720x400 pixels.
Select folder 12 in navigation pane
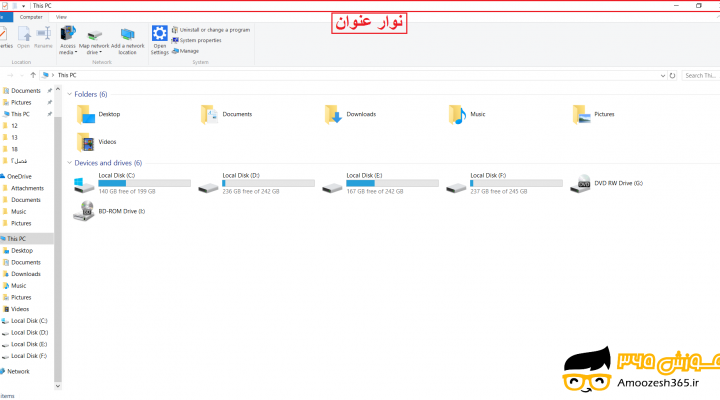coord(14,126)
